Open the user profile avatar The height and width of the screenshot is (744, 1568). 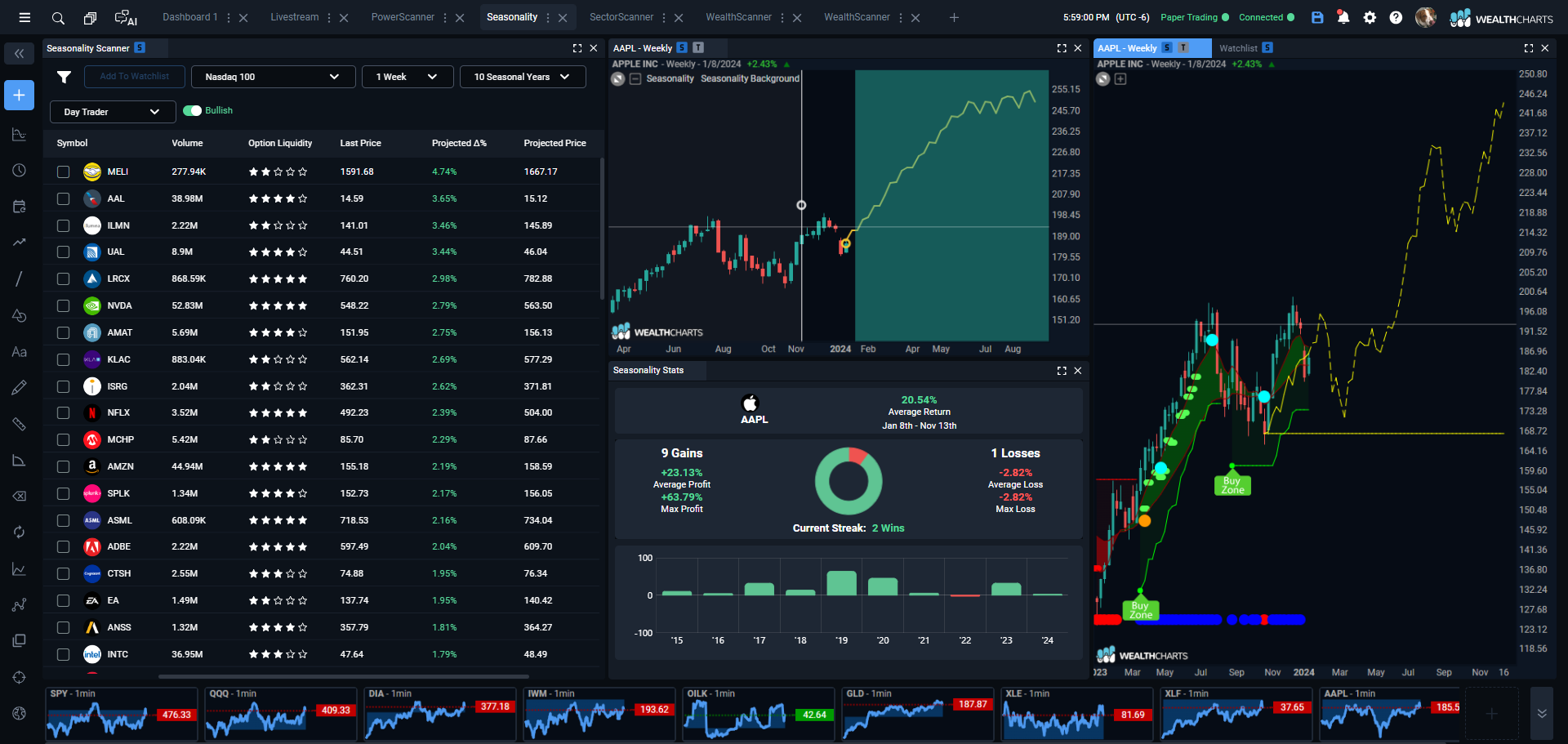(x=1425, y=17)
